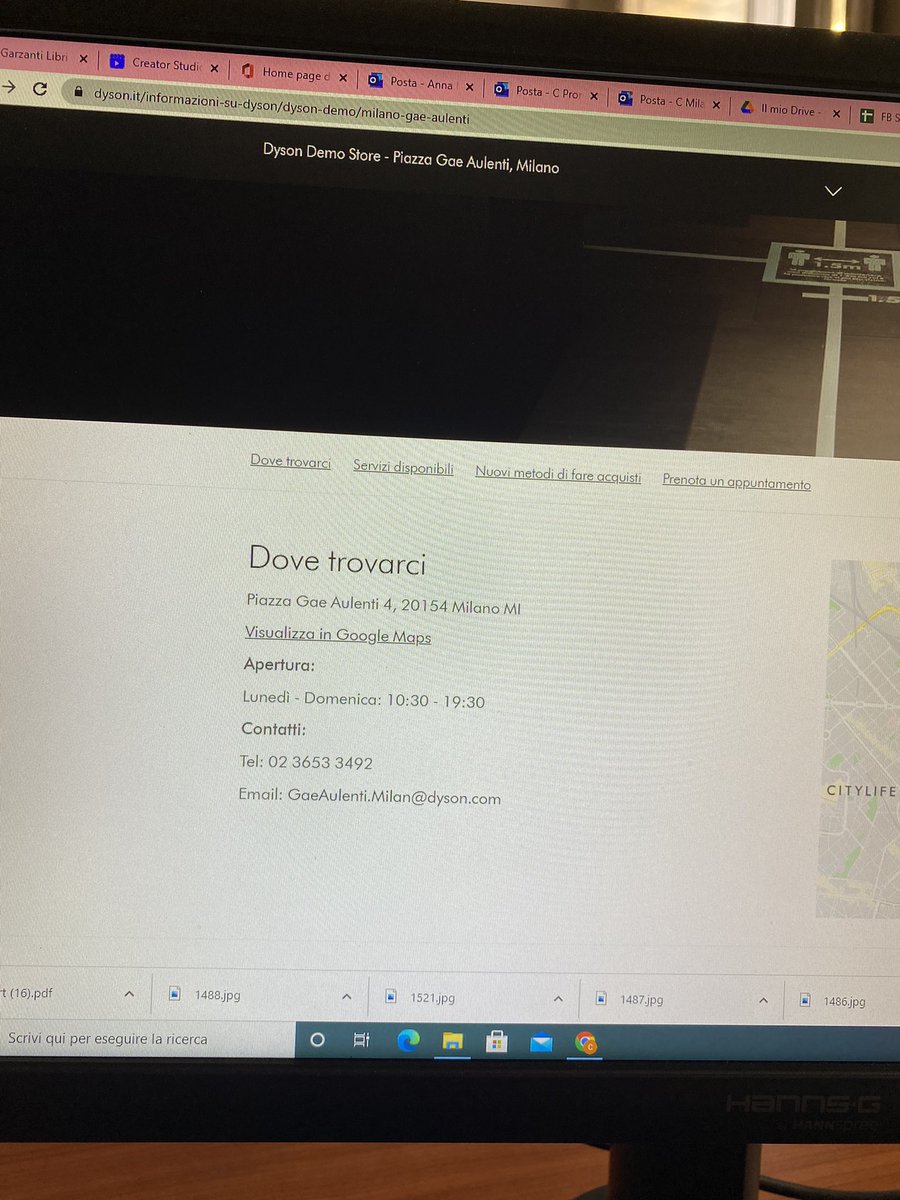This screenshot has width=900, height=1200.
Task: Click the map showing CITYLIFE area
Action: click(858, 740)
